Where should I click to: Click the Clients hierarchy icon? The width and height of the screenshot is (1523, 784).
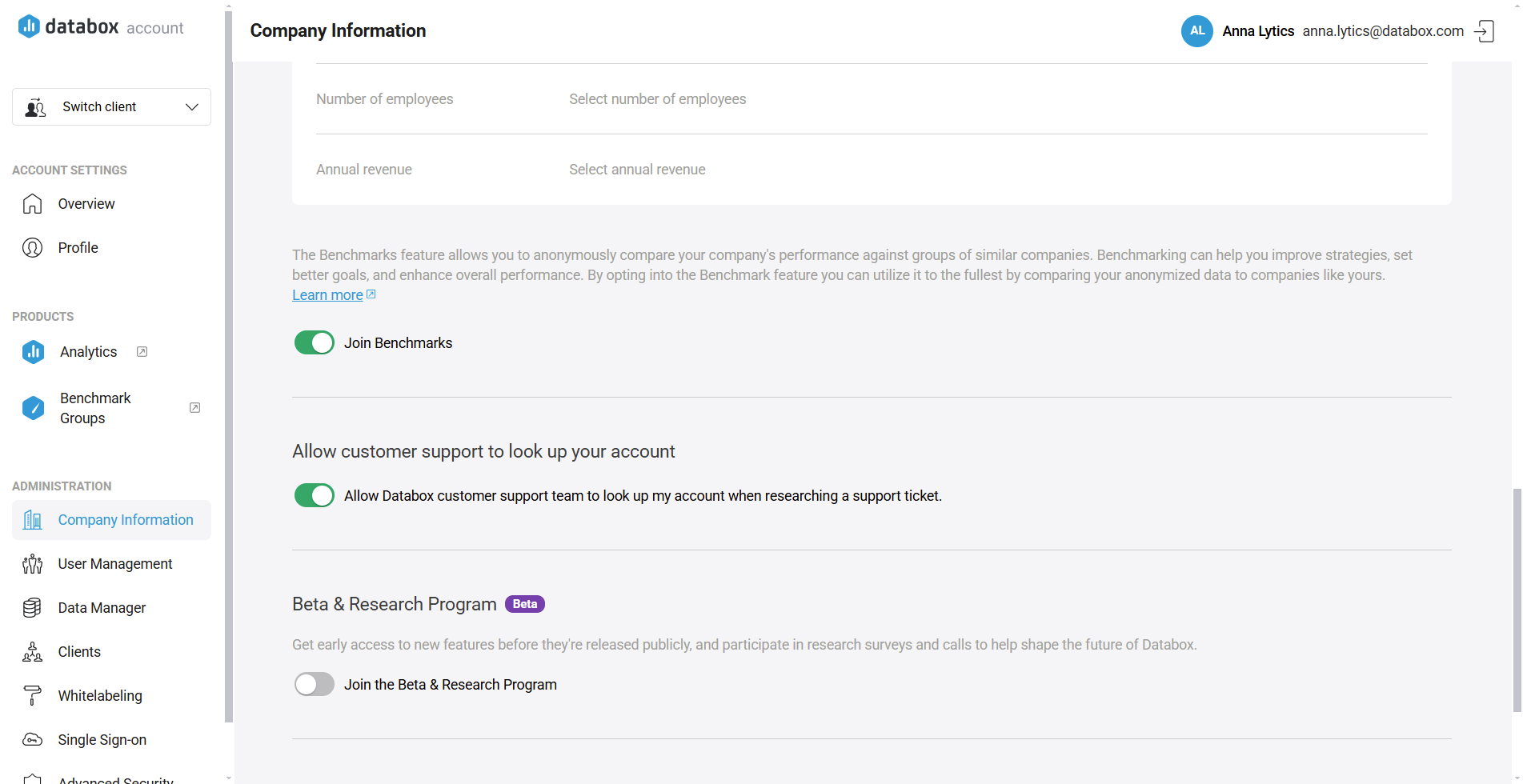pos(32,652)
